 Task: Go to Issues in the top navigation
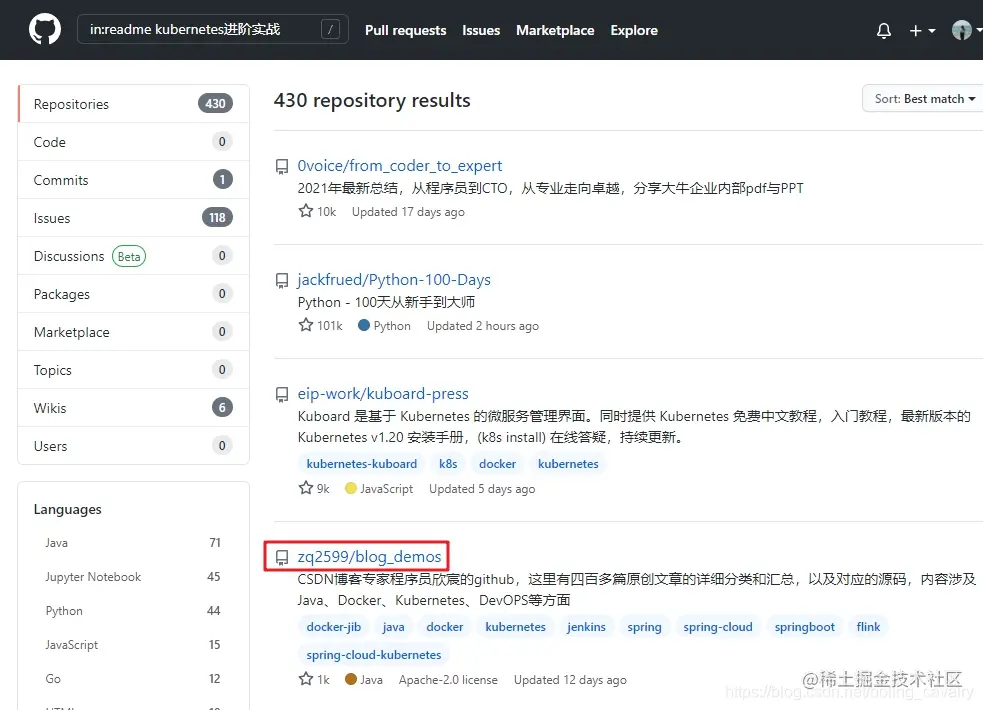click(481, 30)
